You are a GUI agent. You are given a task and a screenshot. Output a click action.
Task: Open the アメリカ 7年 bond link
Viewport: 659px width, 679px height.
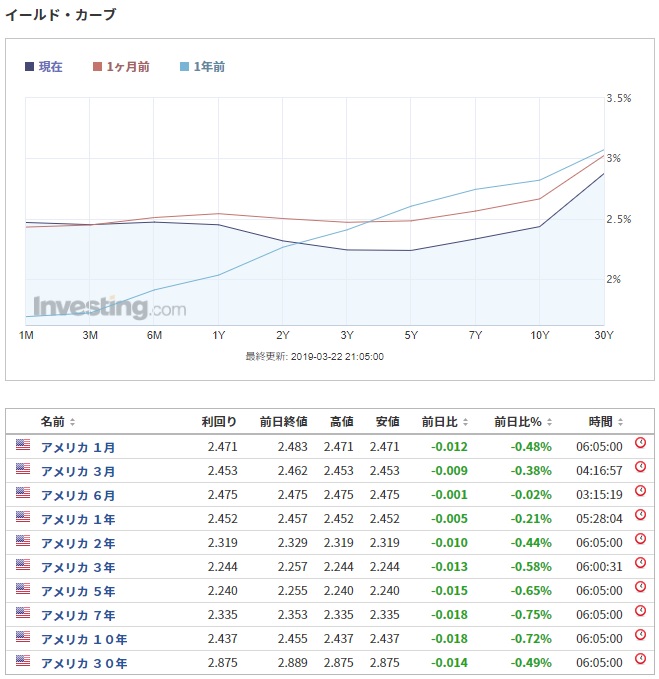coord(78,615)
